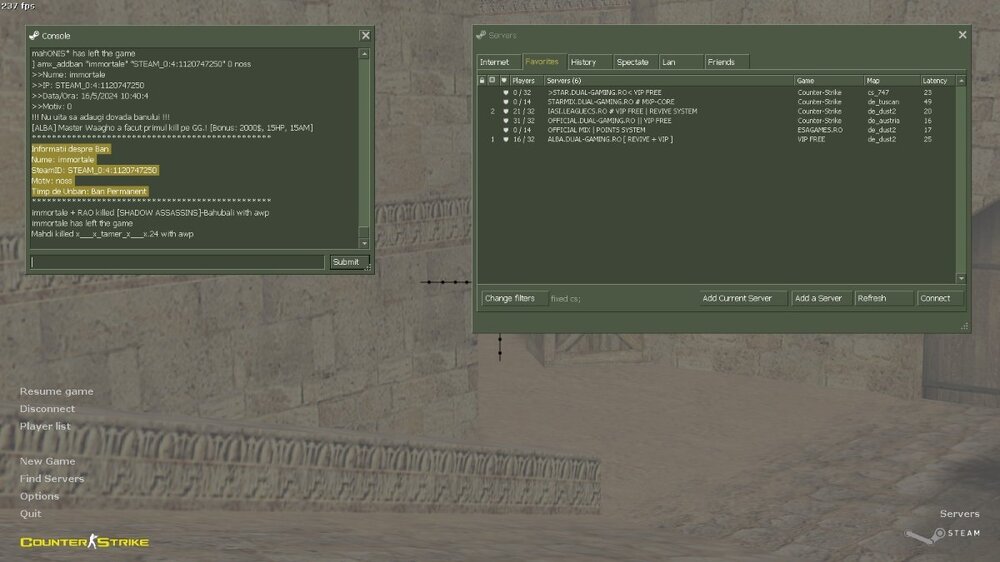This screenshot has height=562, width=1000.
Task: Click the favorites heart column header icon
Action: tap(504, 80)
